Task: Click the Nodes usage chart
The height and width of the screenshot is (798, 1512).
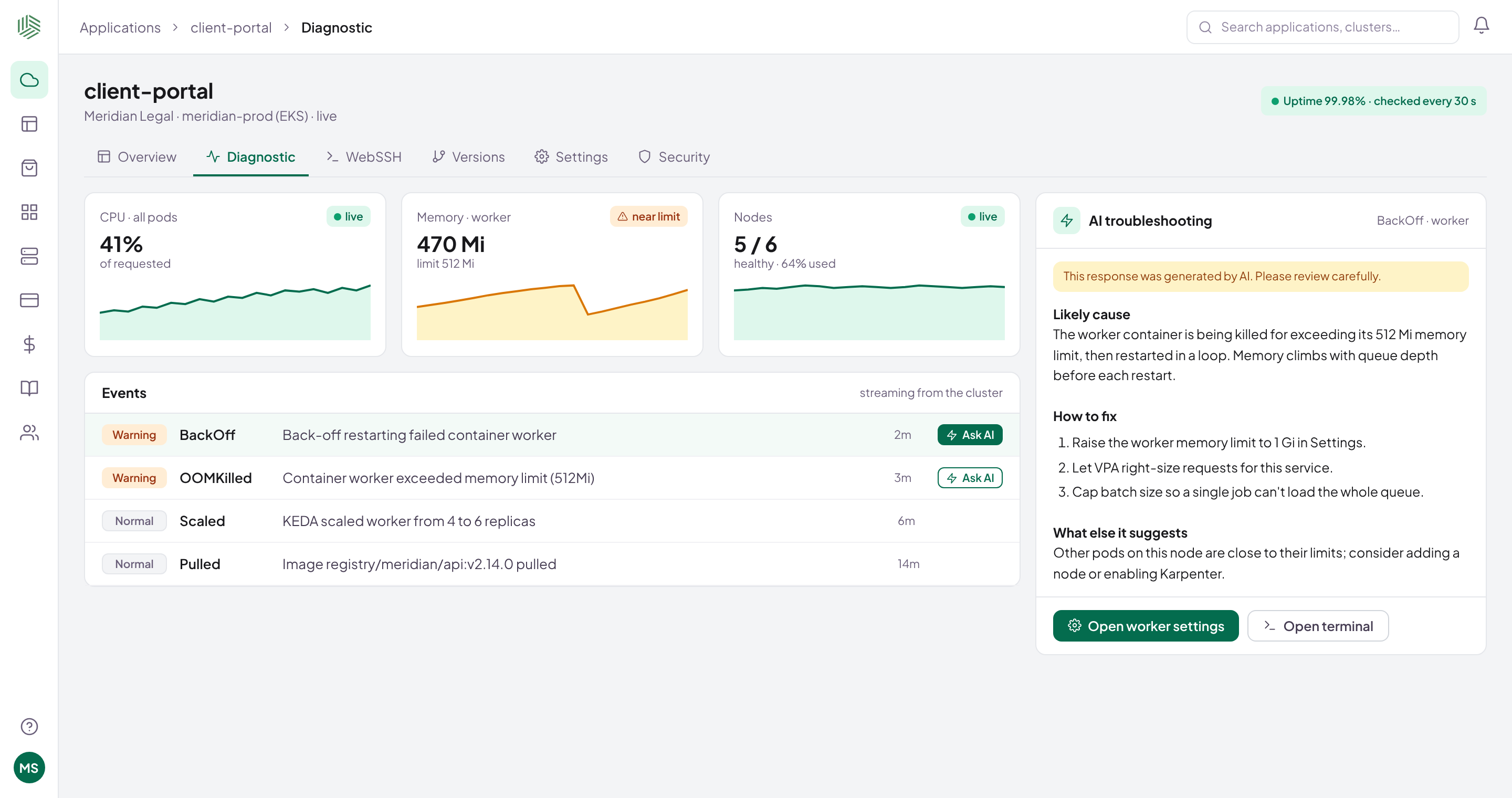Action: tap(869, 311)
